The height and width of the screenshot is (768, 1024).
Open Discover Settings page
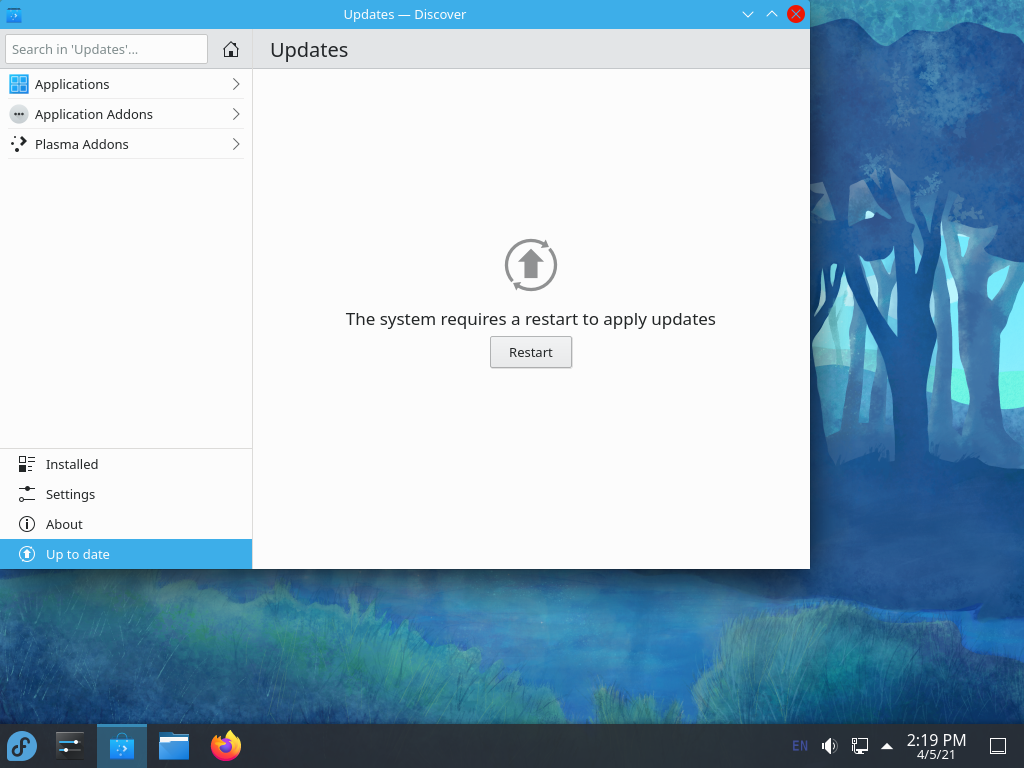tap(126, 494)
